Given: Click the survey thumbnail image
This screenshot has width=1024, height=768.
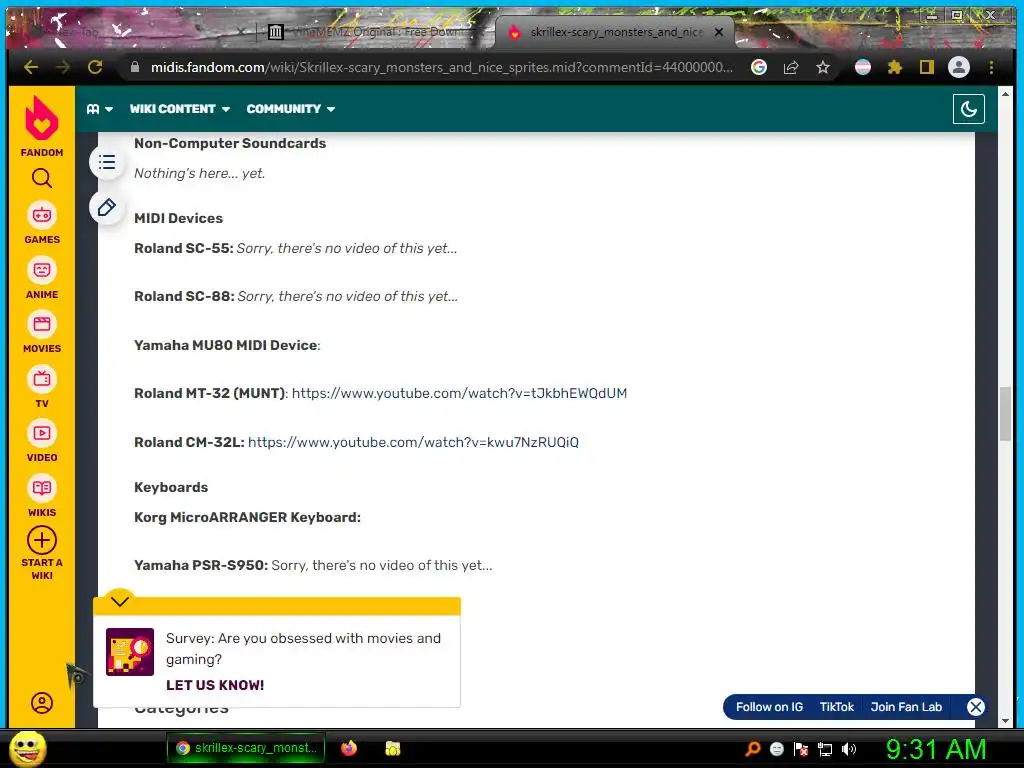Looking at the screenshot, I should pos(130,652).
